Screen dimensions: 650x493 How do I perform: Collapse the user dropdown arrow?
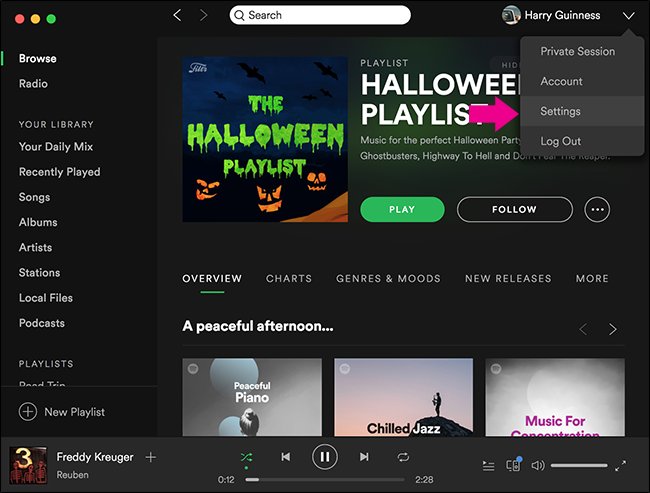(x=628, y=15)
